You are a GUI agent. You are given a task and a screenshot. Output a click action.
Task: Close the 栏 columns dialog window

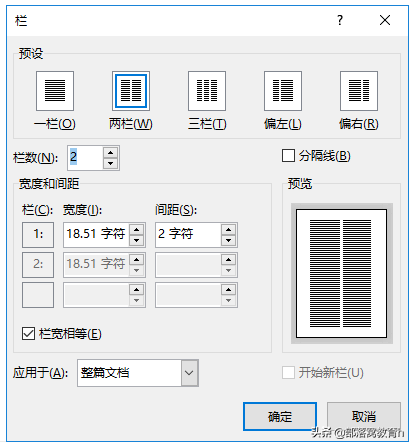385,20
